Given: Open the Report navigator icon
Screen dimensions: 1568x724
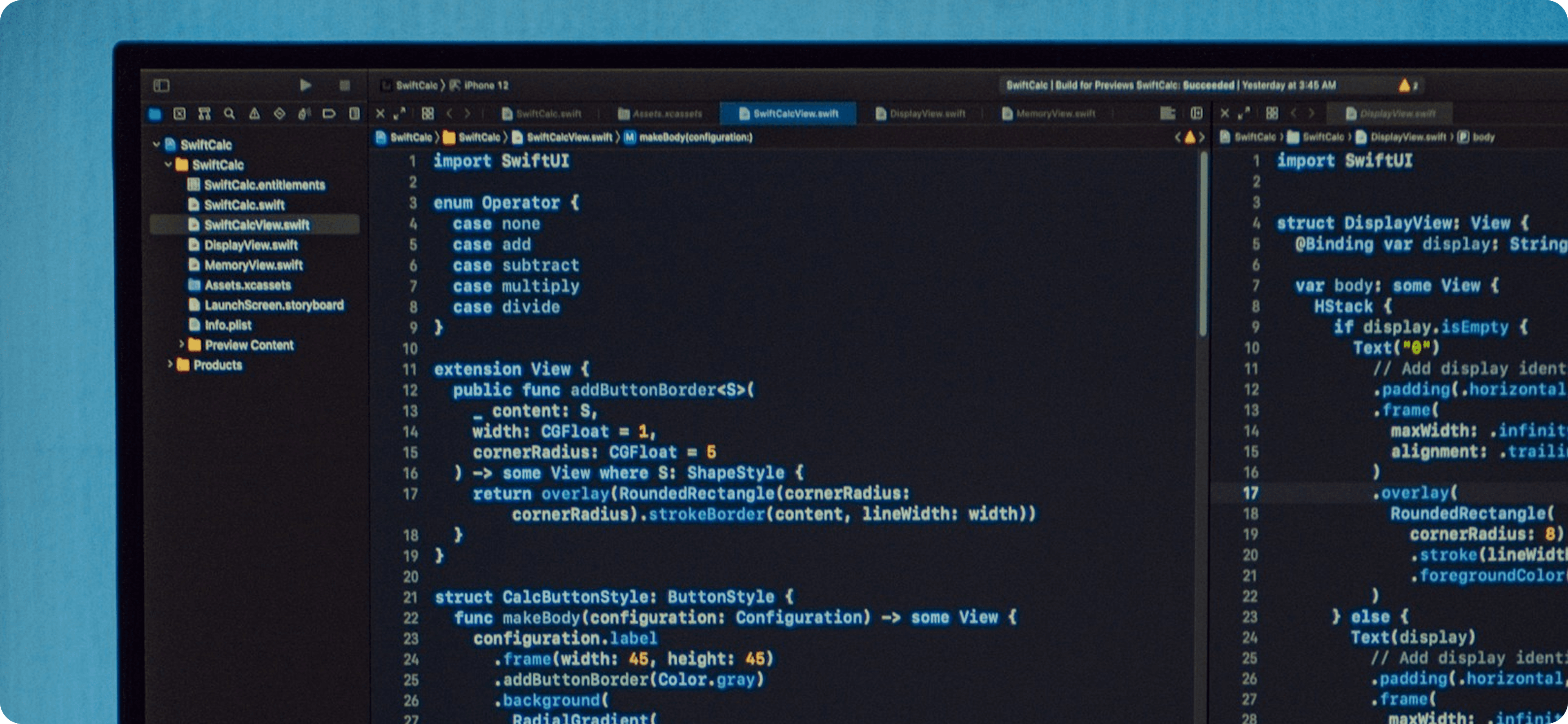Looking at the screenshot, I should coord(354,114).
